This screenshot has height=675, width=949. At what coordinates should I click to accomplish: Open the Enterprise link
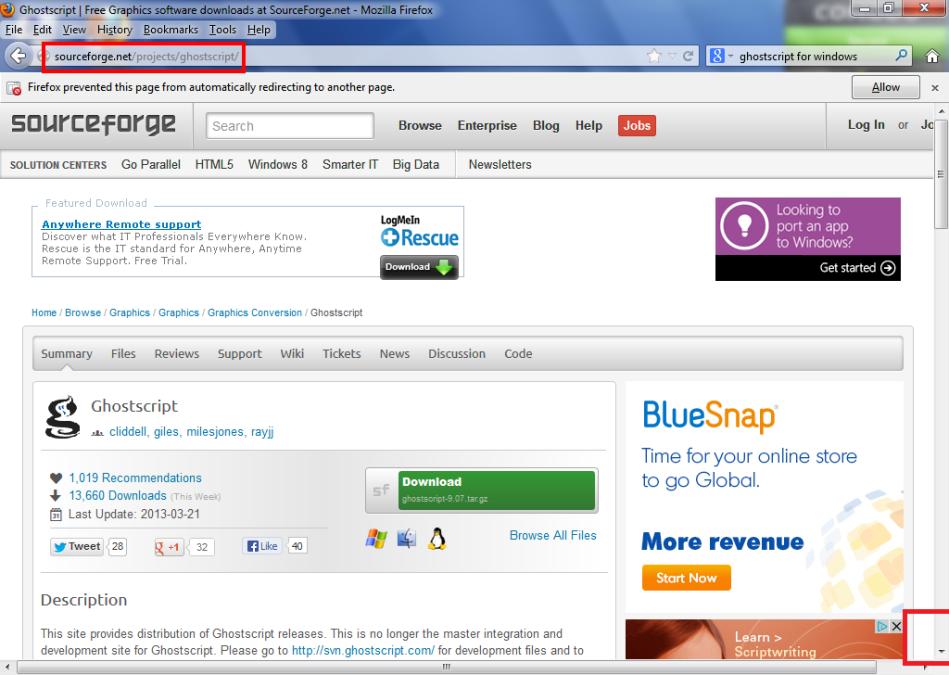pyautogui.click(x=487, y=125)
